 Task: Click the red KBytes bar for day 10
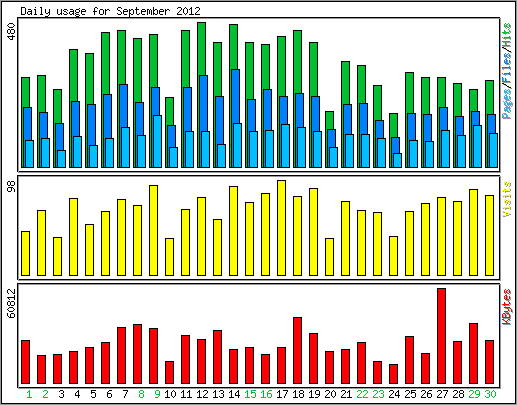(x=169, y=372)
